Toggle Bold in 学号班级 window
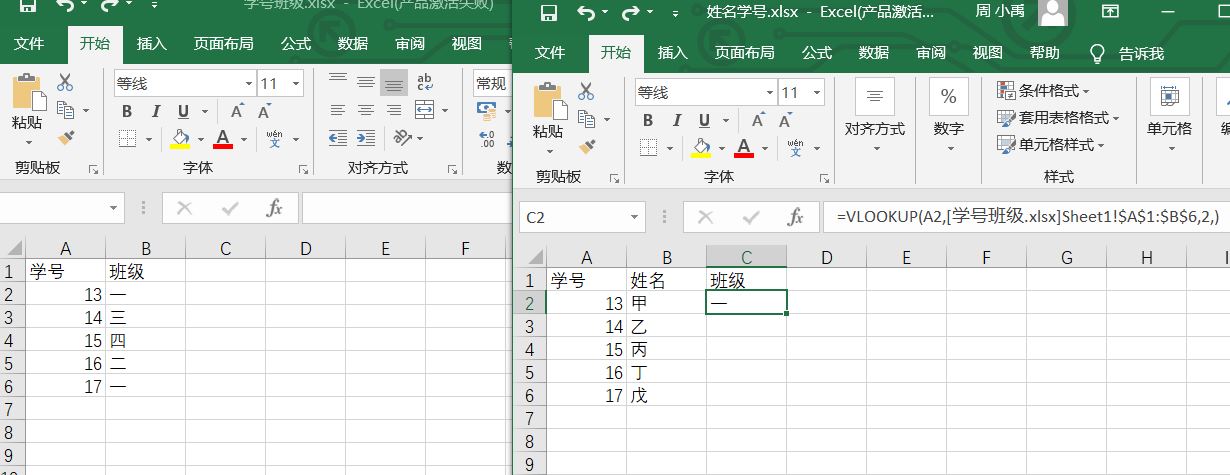 (x=127, y=111)
